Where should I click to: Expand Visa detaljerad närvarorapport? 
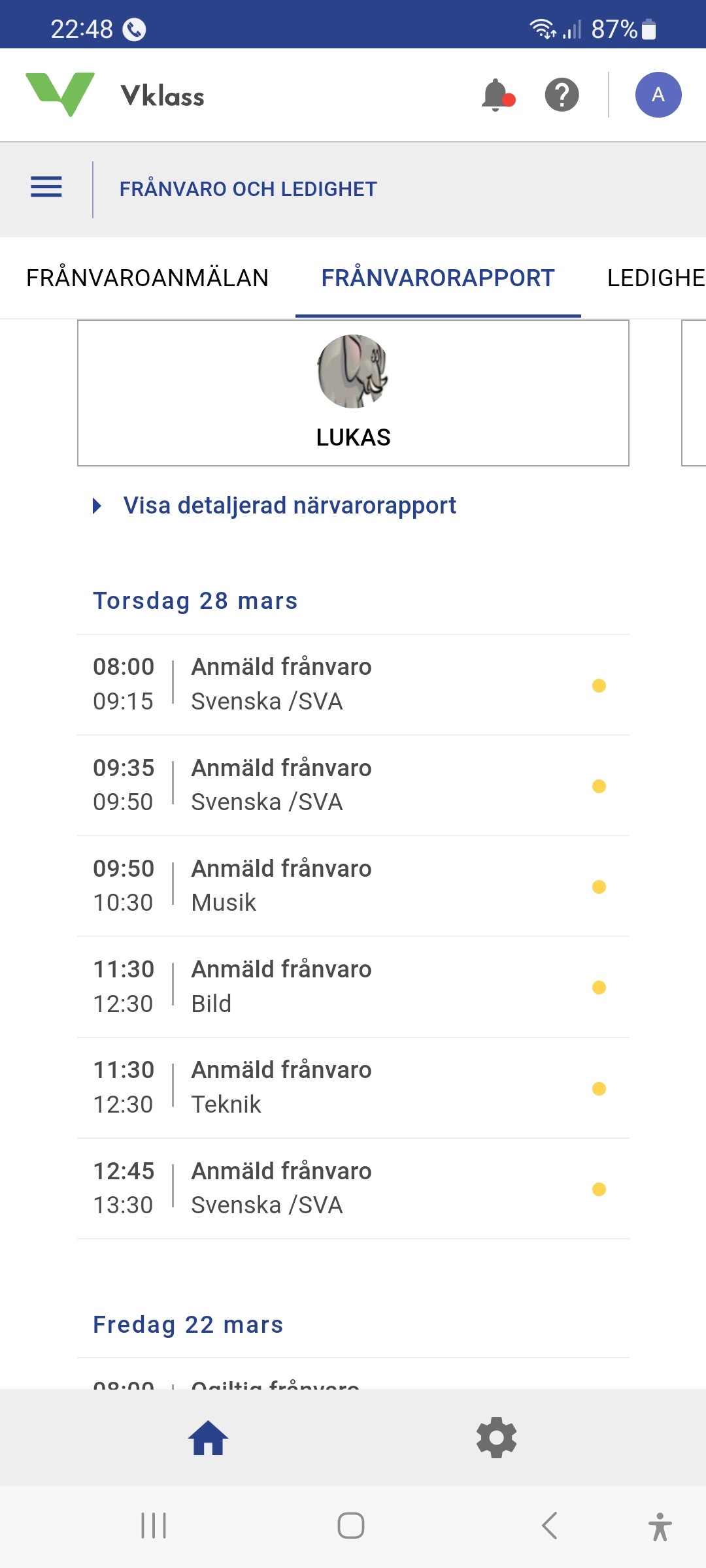pos(289,506)
